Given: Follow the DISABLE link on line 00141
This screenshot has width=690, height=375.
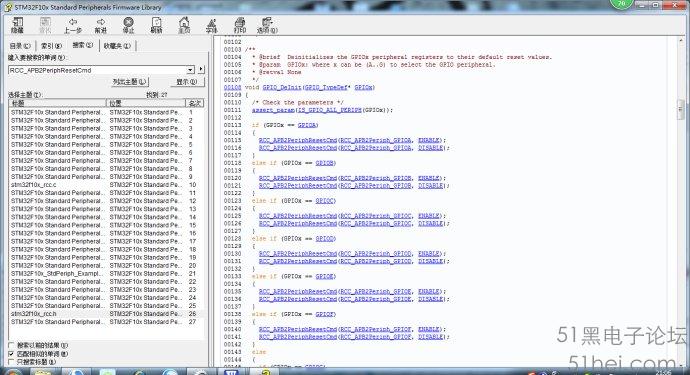Looking at the screenshot, I should (x=430, y=337).
